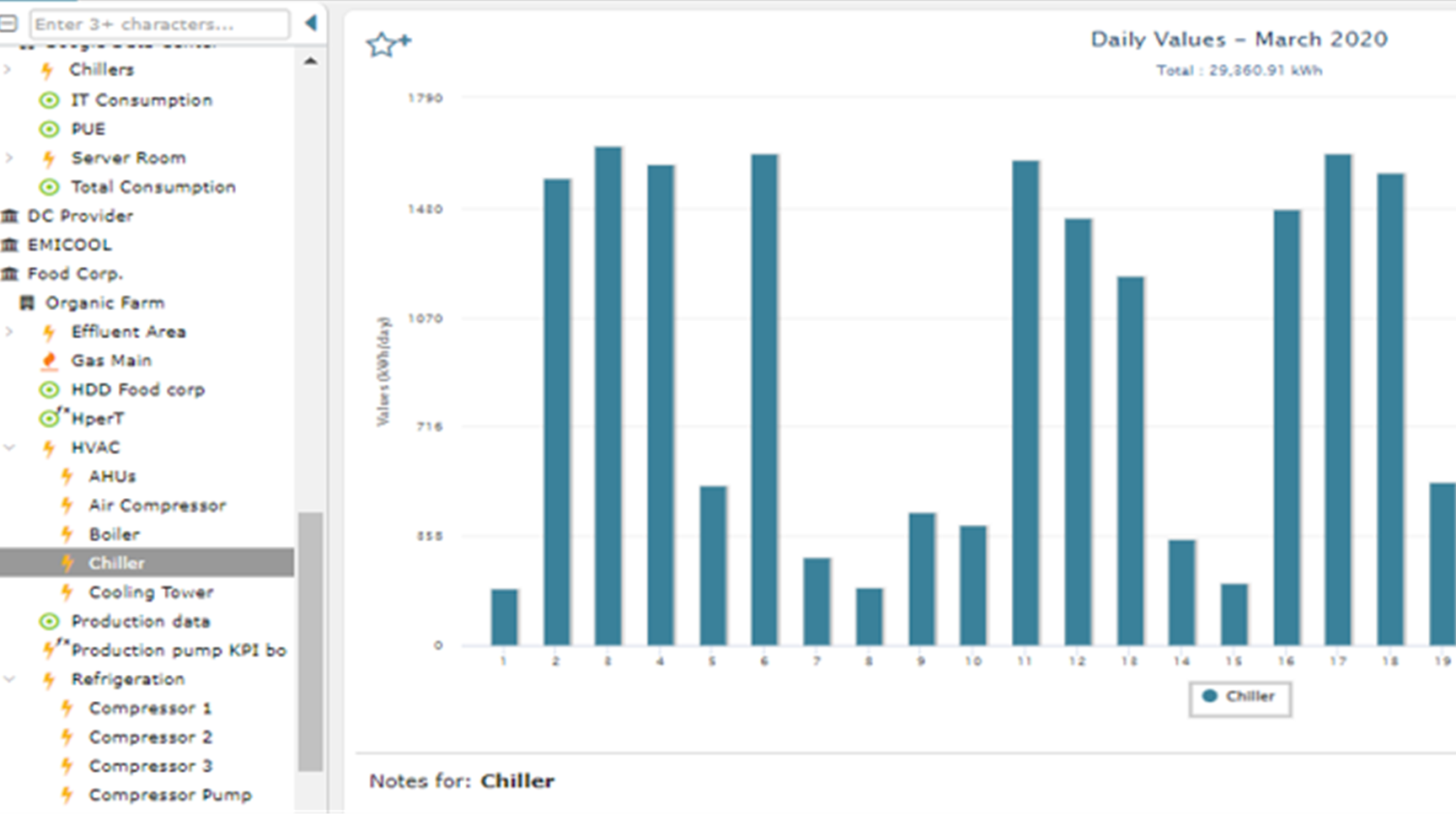The width and height of the screenshot is (1456, 814).
Task: Click the sidebar vertical scrollbar thumb
Action: point(310,641)
